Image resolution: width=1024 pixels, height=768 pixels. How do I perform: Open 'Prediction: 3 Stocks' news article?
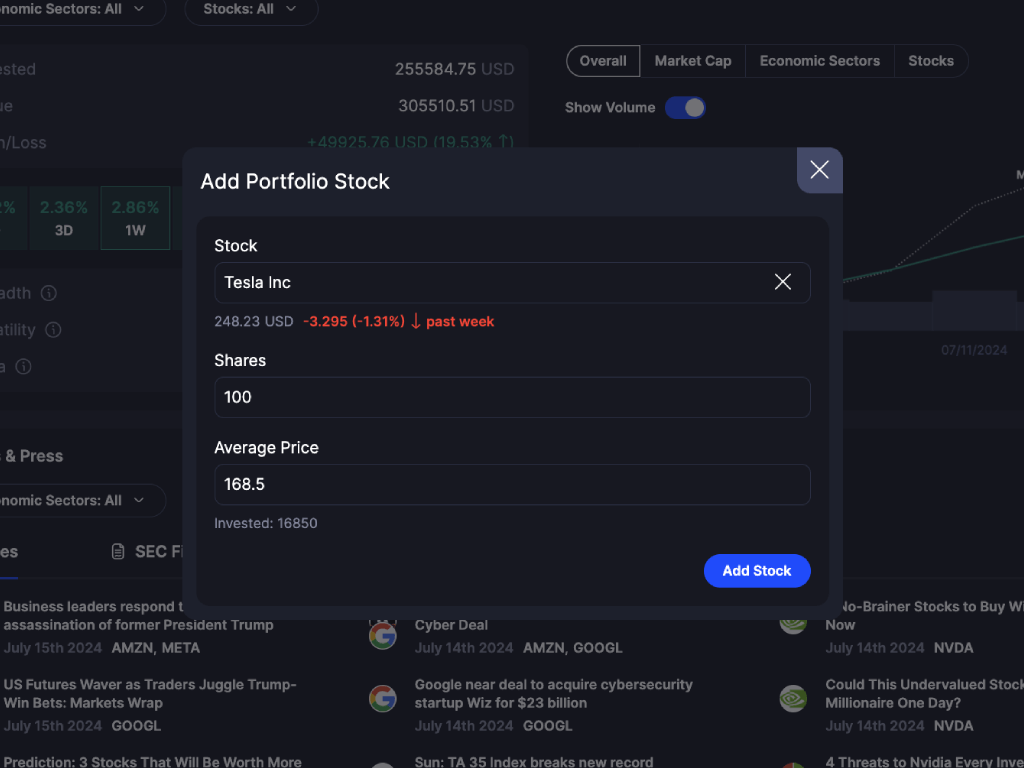(x=152, y=761)
